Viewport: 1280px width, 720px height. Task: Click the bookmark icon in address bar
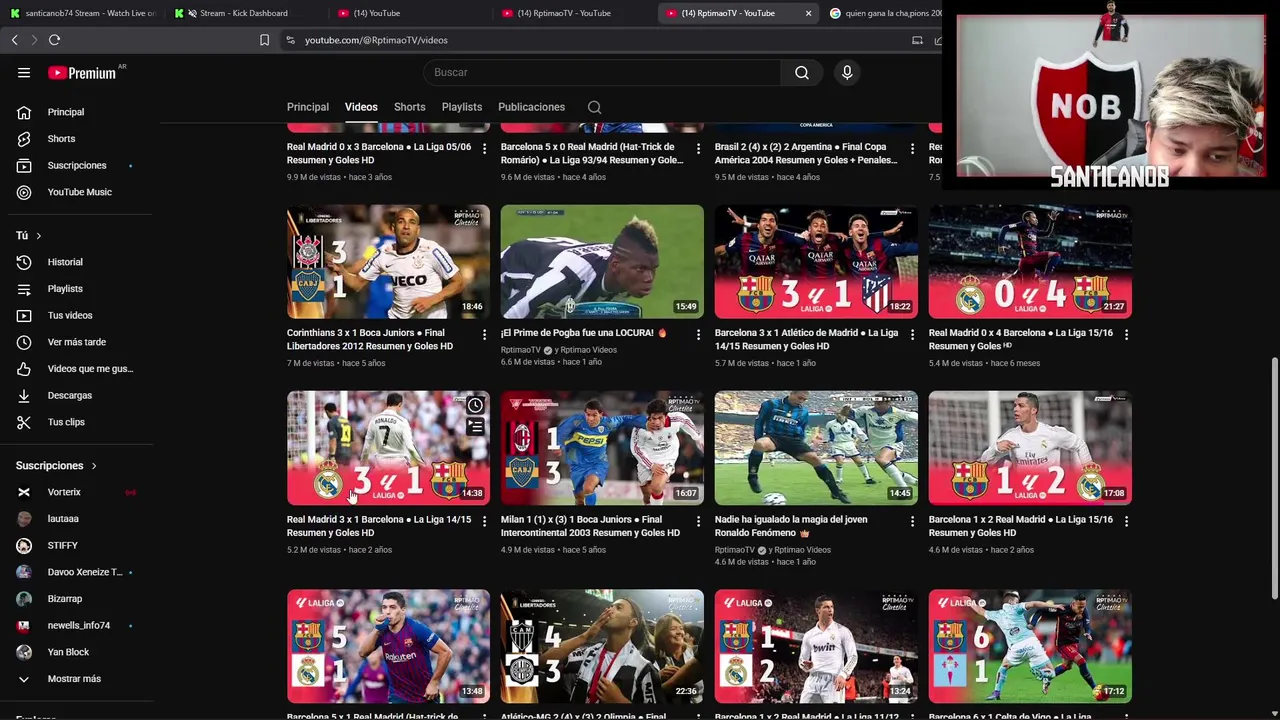pyautogui.click(x=264, y=40)
